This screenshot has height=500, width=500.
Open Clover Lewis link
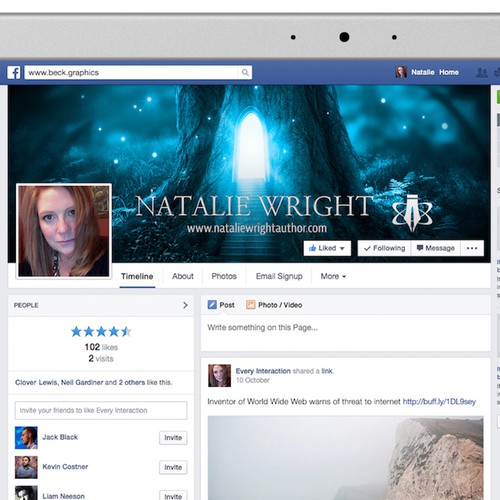pos(36,382)
